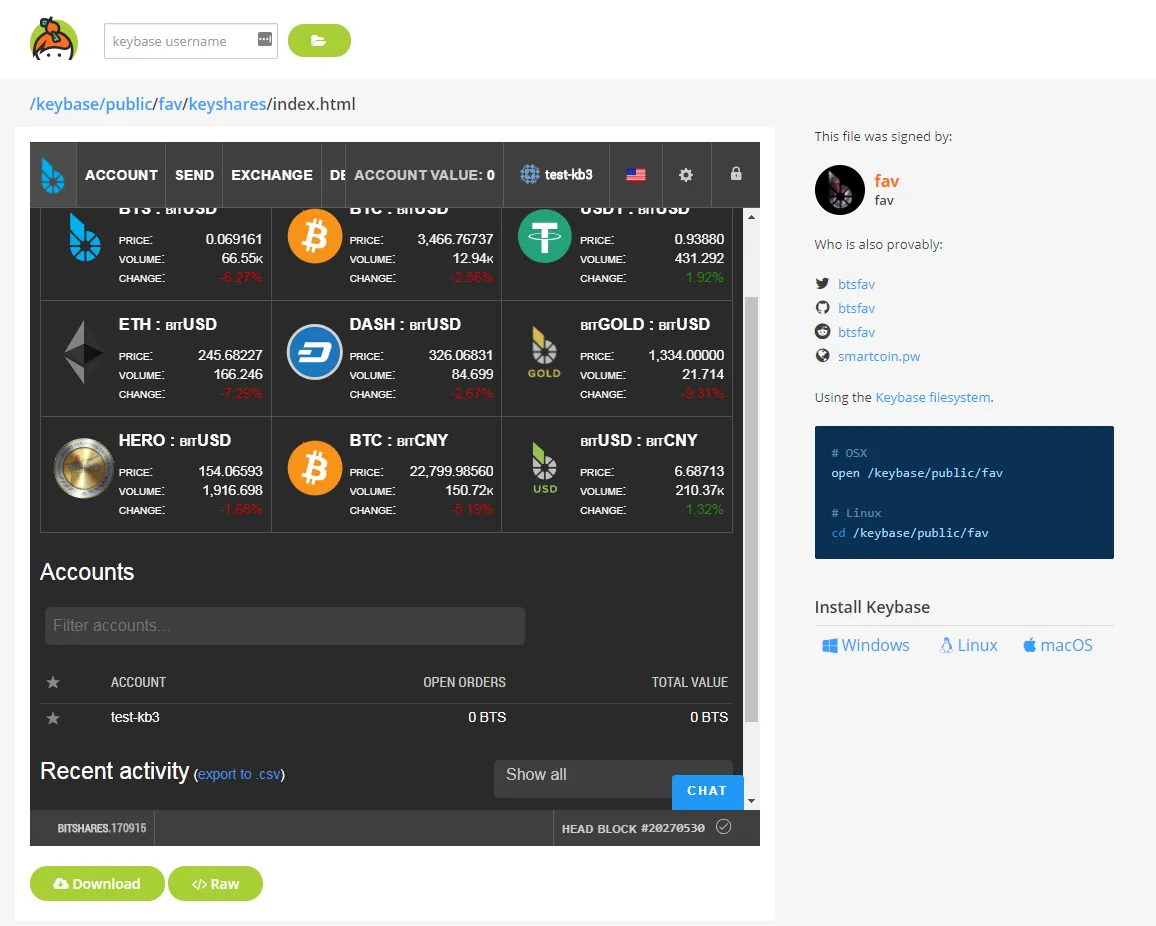Open btsfav Reddit profile link
Screen dimensions: 1156x926
(x=856, y=332)
